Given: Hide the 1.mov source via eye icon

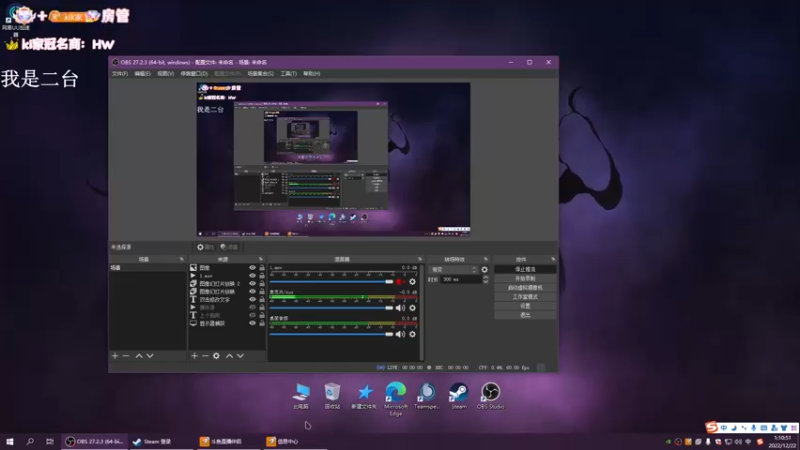Looking at the screenshot, I should point(252,276).
